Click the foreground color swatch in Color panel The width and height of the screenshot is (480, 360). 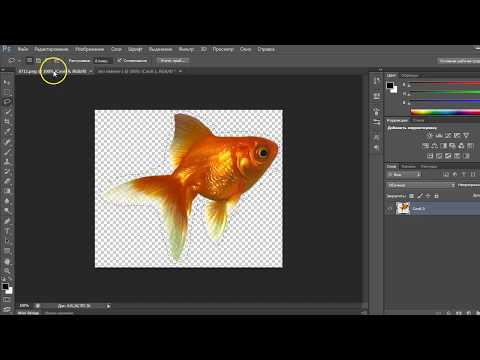pyautogui.click(x=390, y=85)
